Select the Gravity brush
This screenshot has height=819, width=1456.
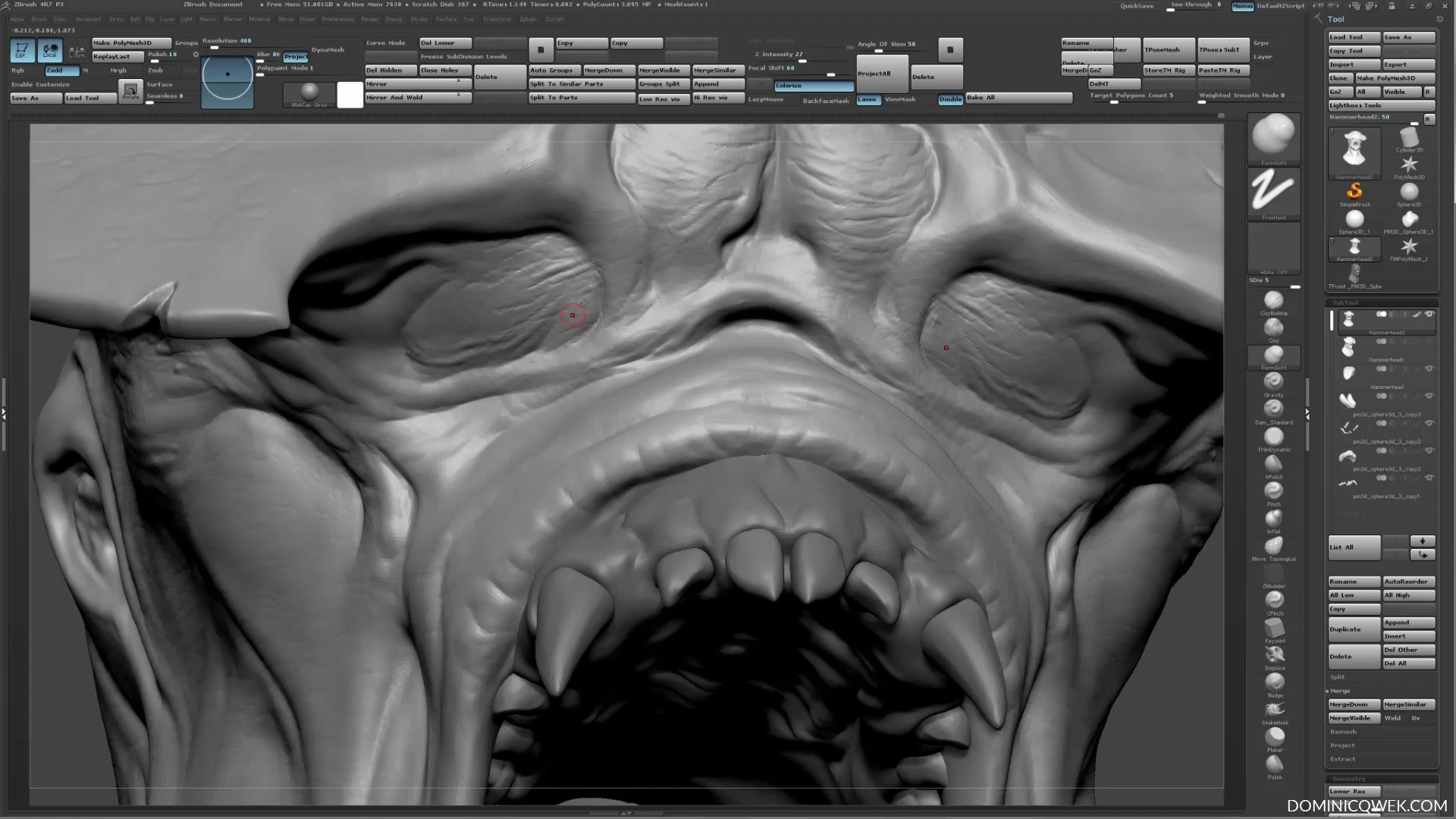(x=1274, y=384)
